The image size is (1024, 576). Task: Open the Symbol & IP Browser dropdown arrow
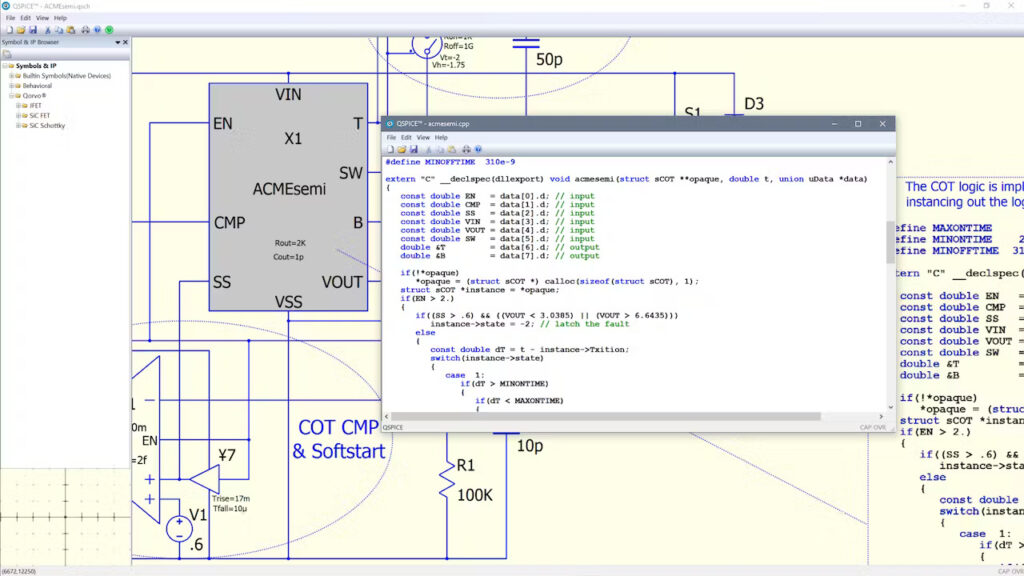[x=118, y=42]
